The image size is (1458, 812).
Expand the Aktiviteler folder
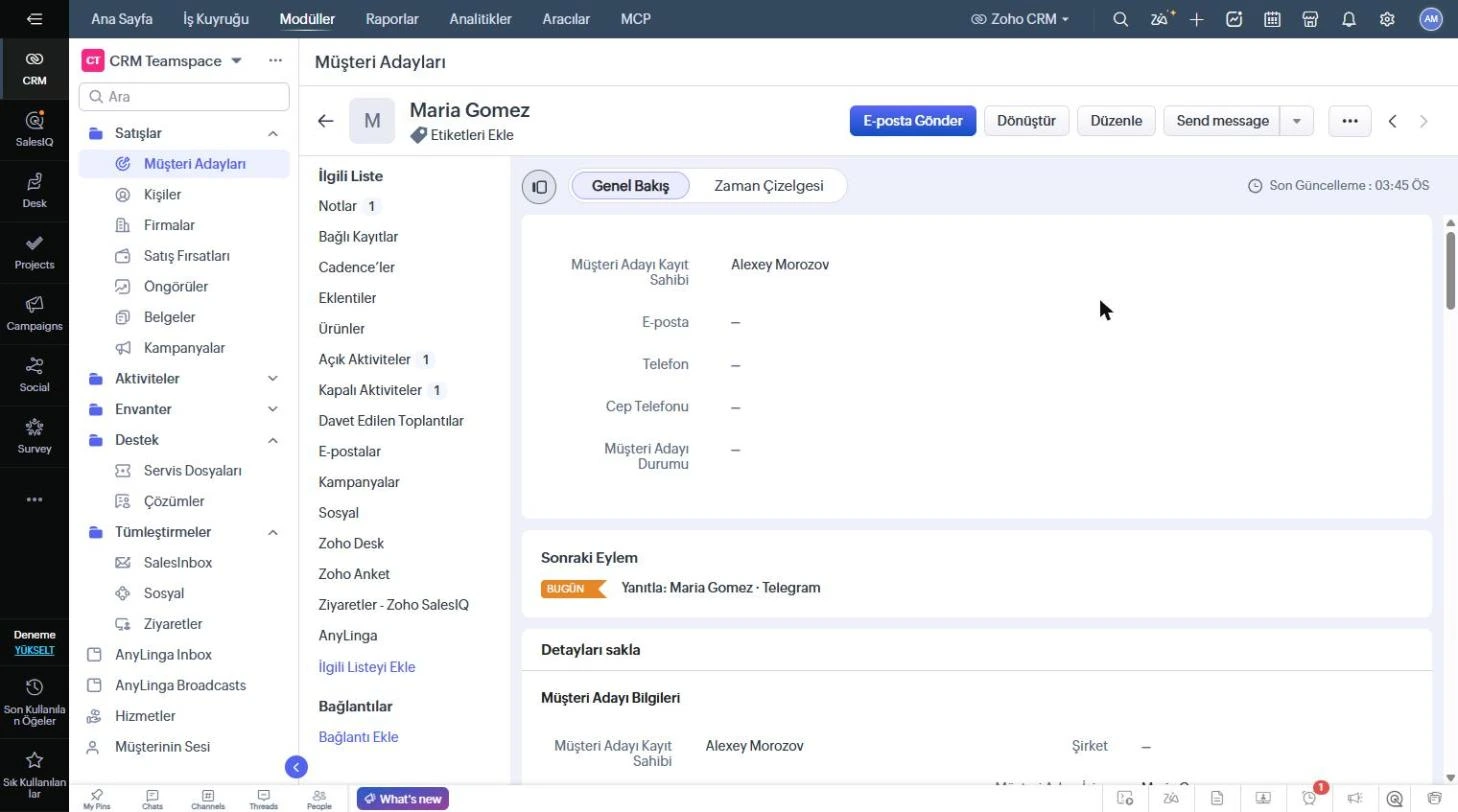click(273, 379)
